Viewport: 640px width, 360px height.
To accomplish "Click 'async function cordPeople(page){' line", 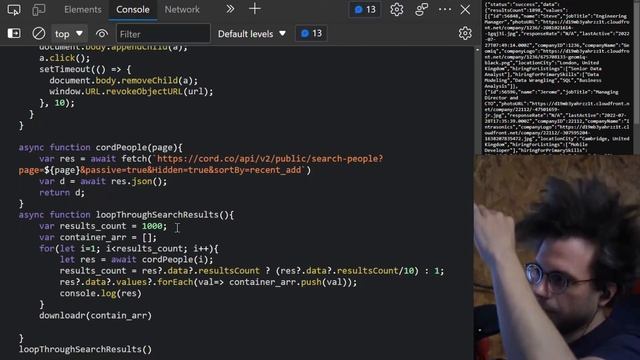I will tap(100, 147).
